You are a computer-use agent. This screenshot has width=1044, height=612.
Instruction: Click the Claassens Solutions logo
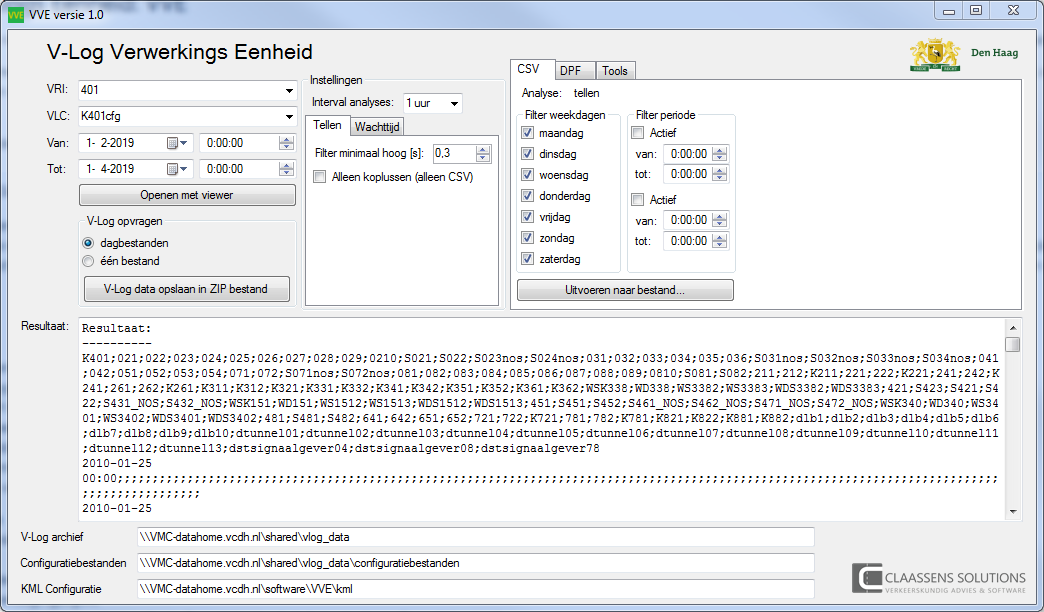tap(939, 578)
